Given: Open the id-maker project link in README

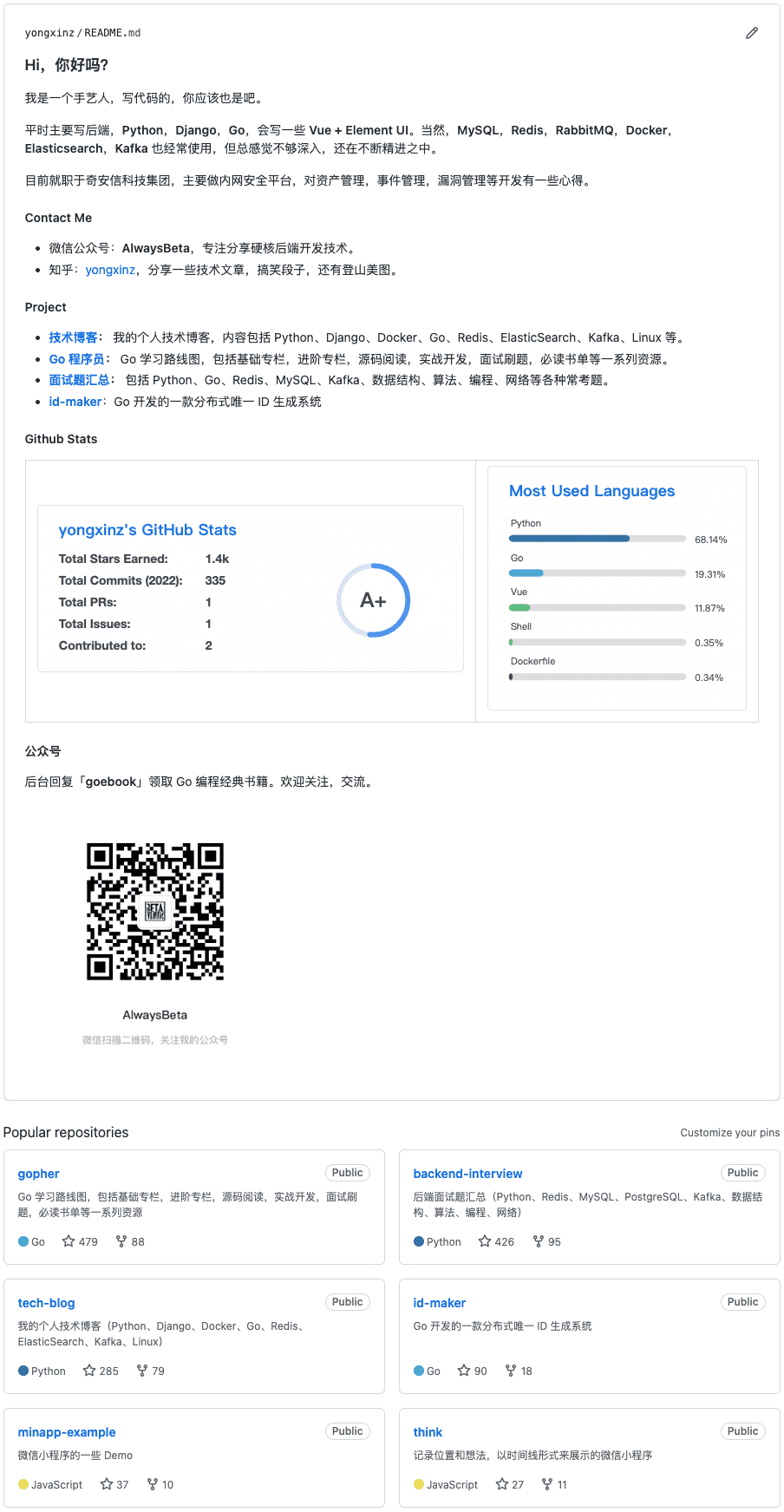Looking at the screenshot, I should coord(75,402).
